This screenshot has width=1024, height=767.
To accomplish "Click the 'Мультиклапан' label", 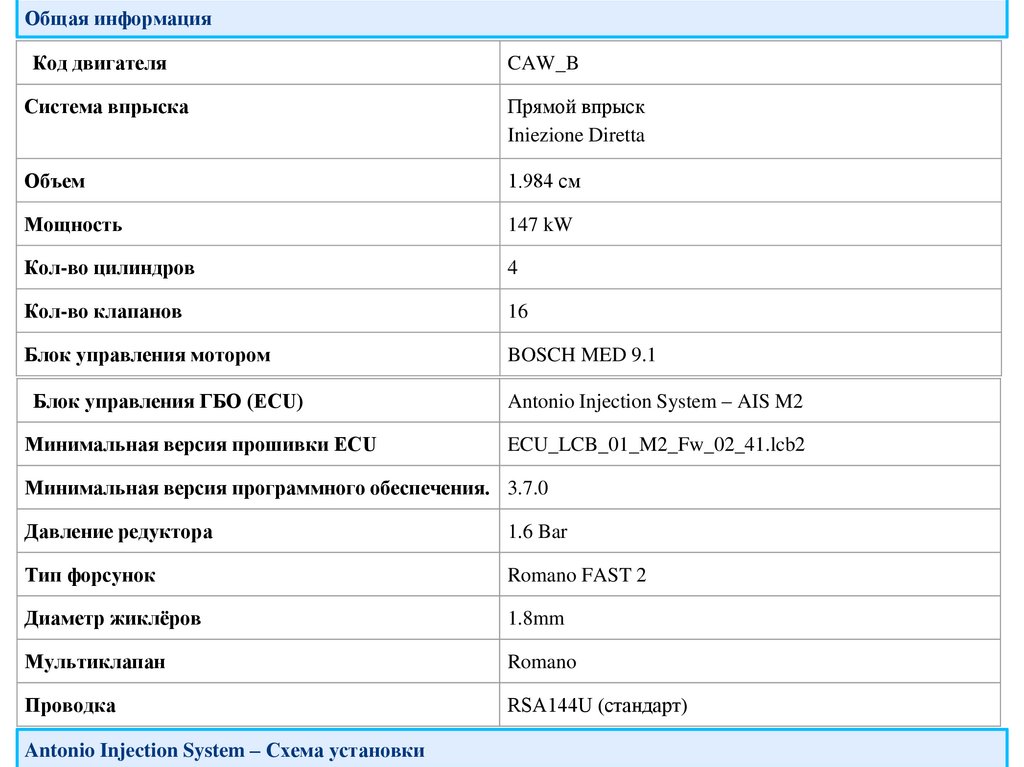I will click(95, 662).
